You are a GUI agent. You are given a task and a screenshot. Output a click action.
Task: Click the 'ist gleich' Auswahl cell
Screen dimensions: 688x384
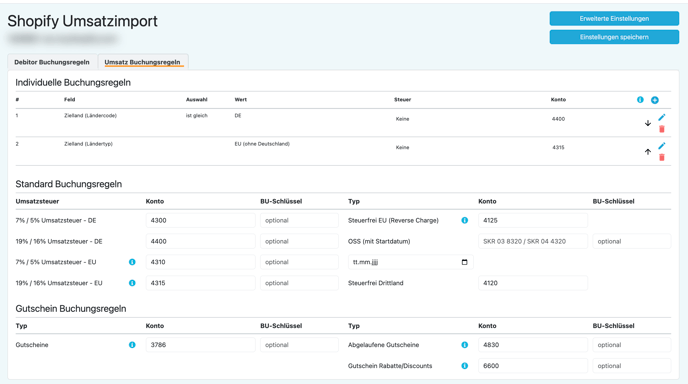[197, 115]
